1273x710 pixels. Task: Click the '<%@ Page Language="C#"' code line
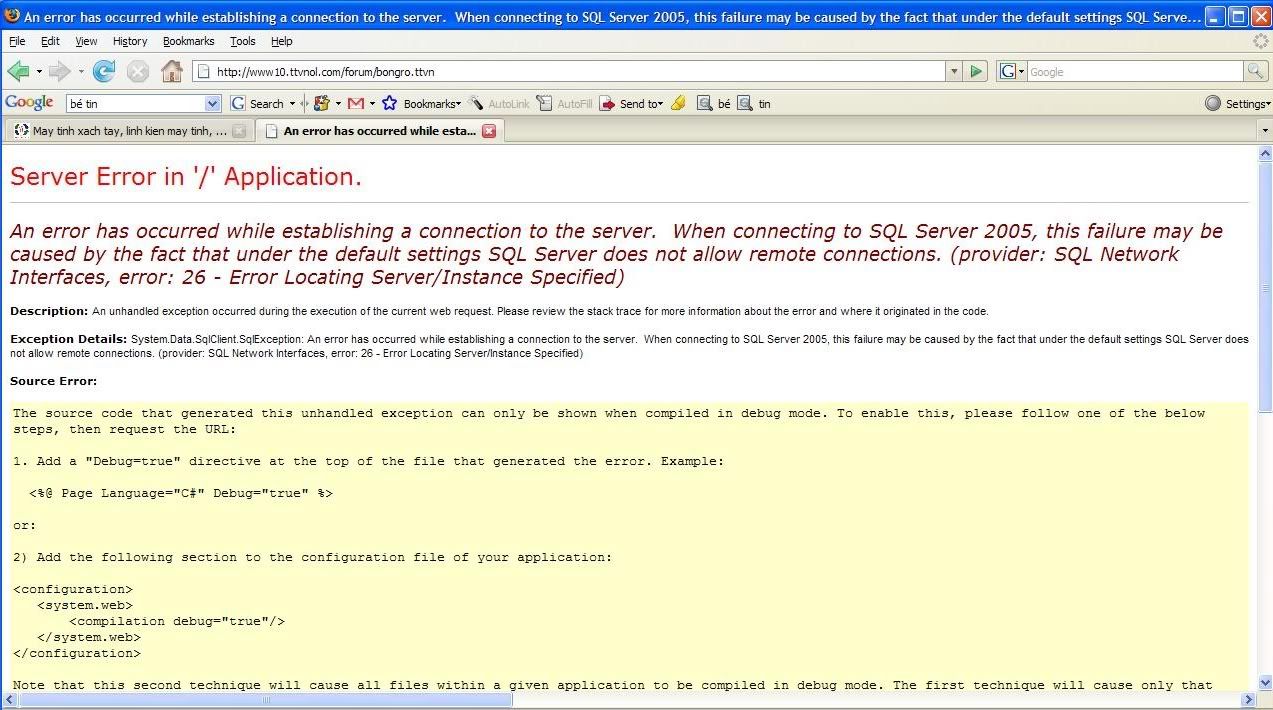181,493
